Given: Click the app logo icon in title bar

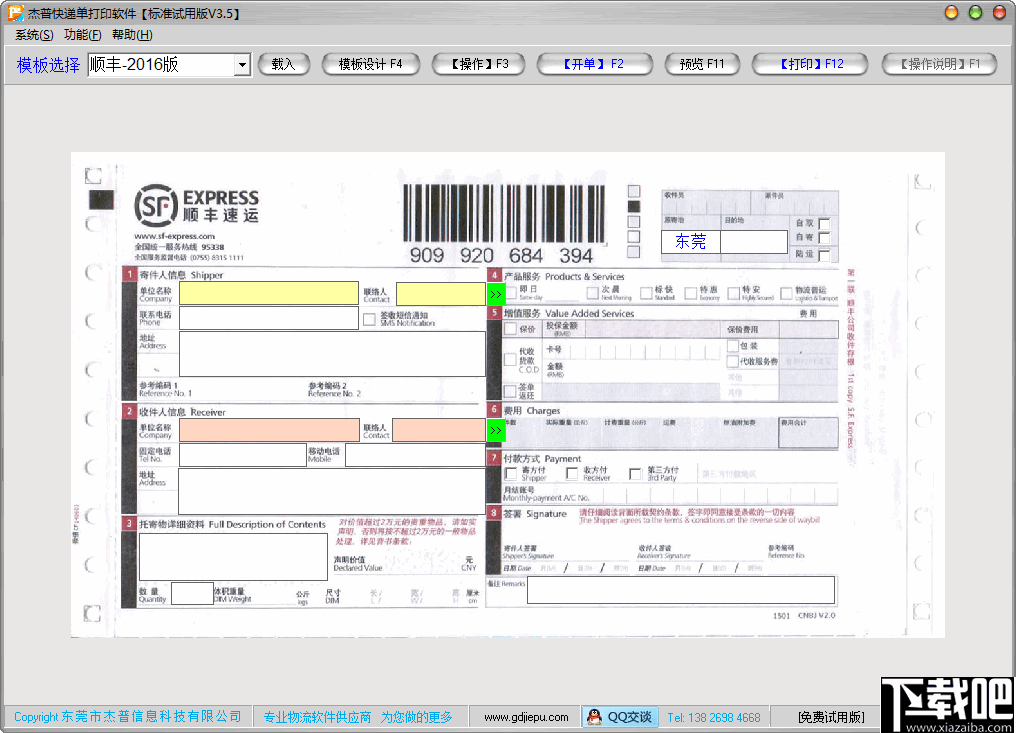Looking at the screenshot, I should 15,12.
